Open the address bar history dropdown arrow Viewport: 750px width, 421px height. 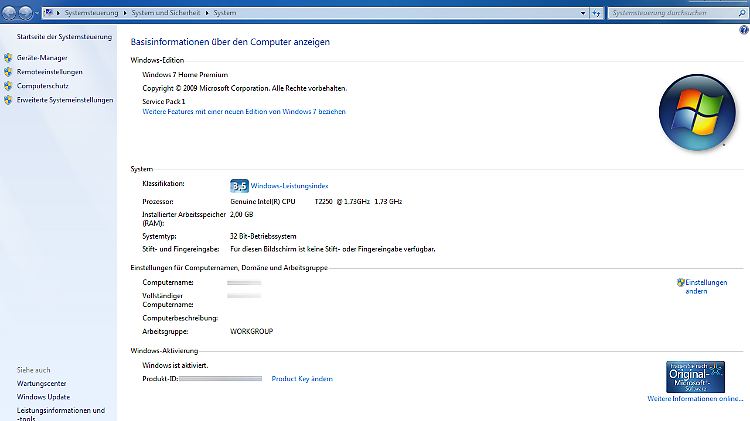coord(583,14)
